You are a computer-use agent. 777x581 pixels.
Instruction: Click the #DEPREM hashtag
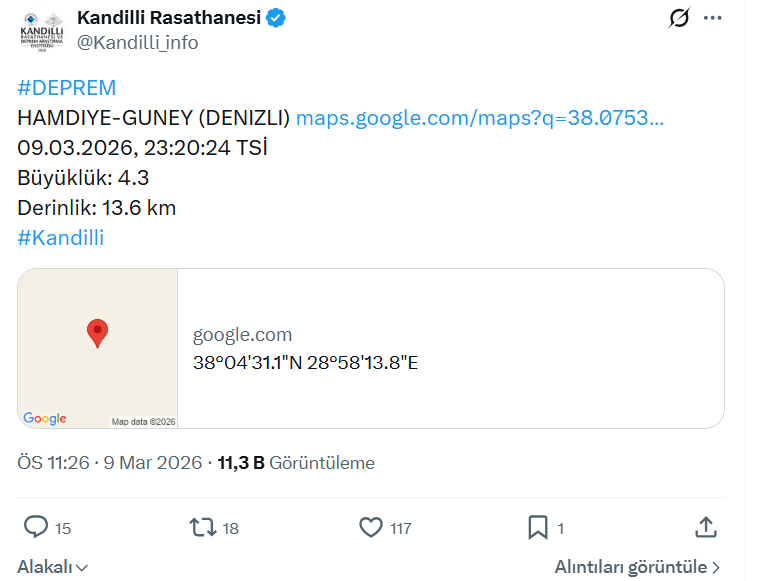point(66,88)
